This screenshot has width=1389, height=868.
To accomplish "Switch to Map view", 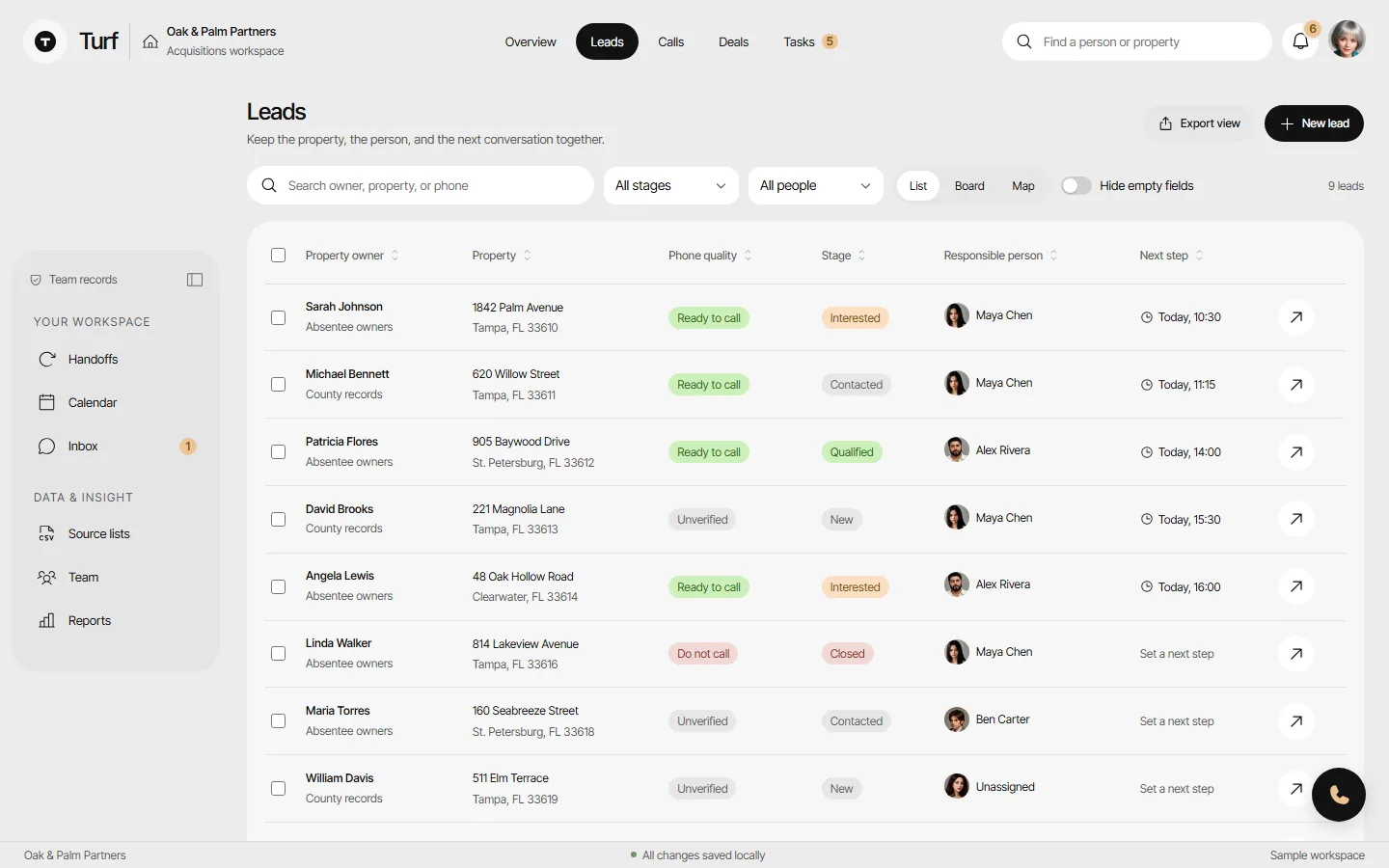I will point(1023,186).
